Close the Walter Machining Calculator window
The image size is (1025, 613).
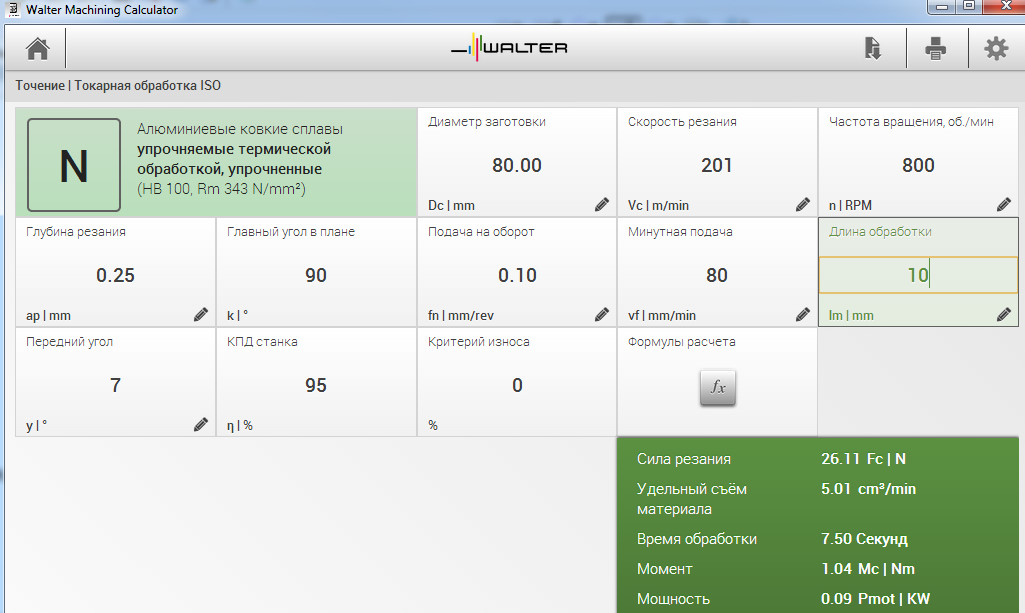point(1007,7)
